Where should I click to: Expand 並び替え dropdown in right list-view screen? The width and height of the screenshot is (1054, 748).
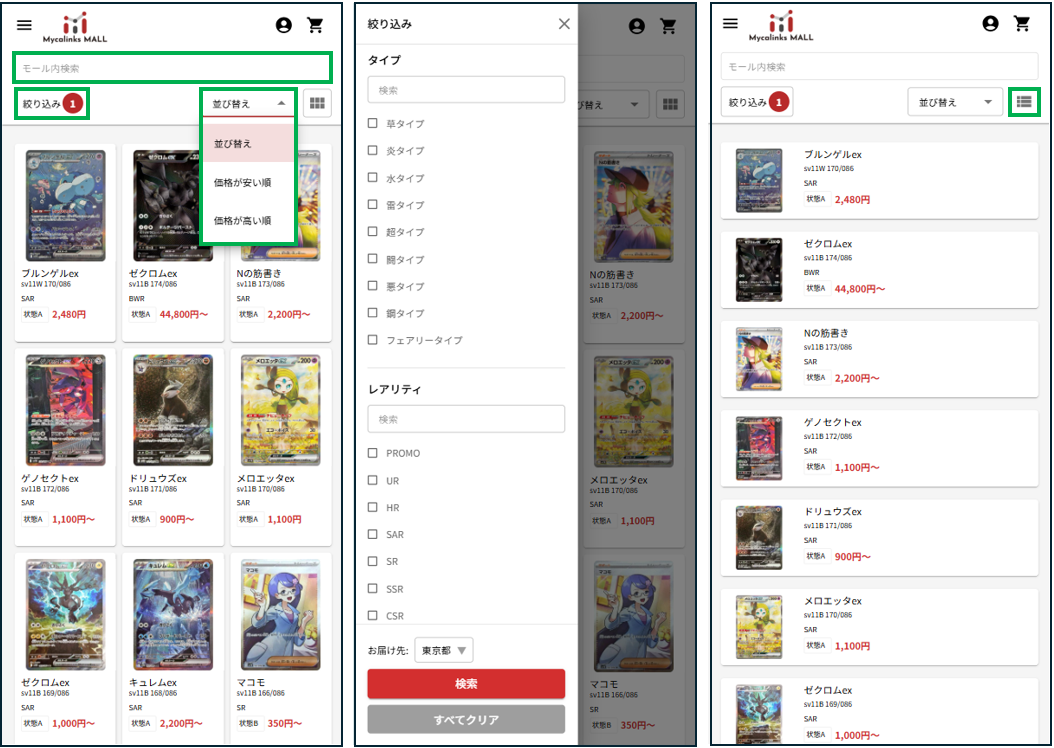click(955, 102)
